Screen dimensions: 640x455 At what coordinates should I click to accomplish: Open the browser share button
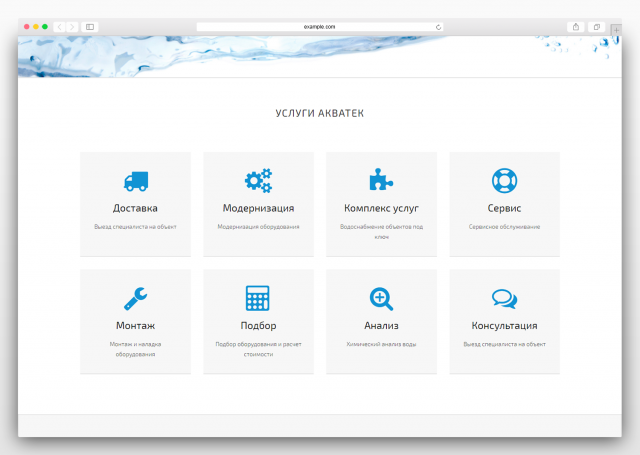(576, 27)
